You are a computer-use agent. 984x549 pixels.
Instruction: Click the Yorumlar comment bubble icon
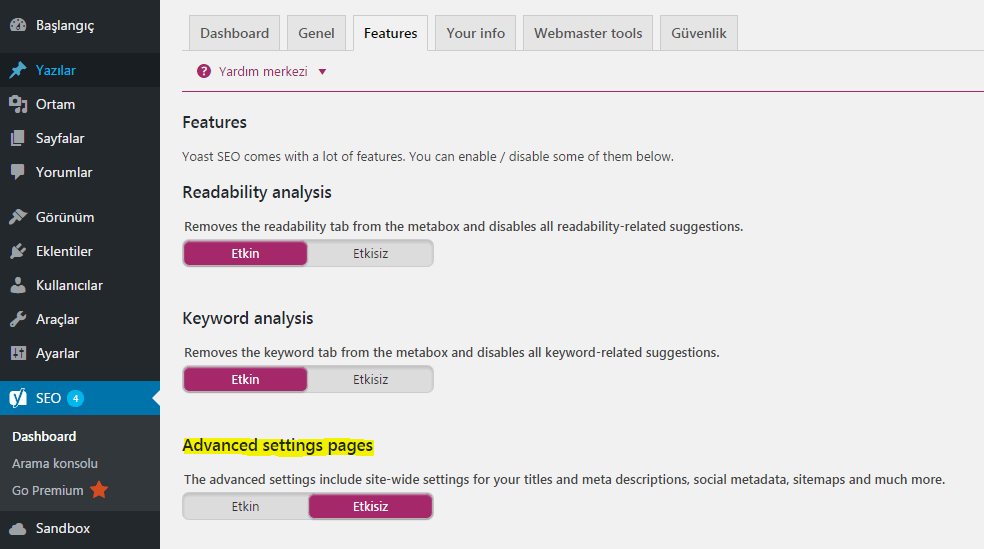coord(18,172)
